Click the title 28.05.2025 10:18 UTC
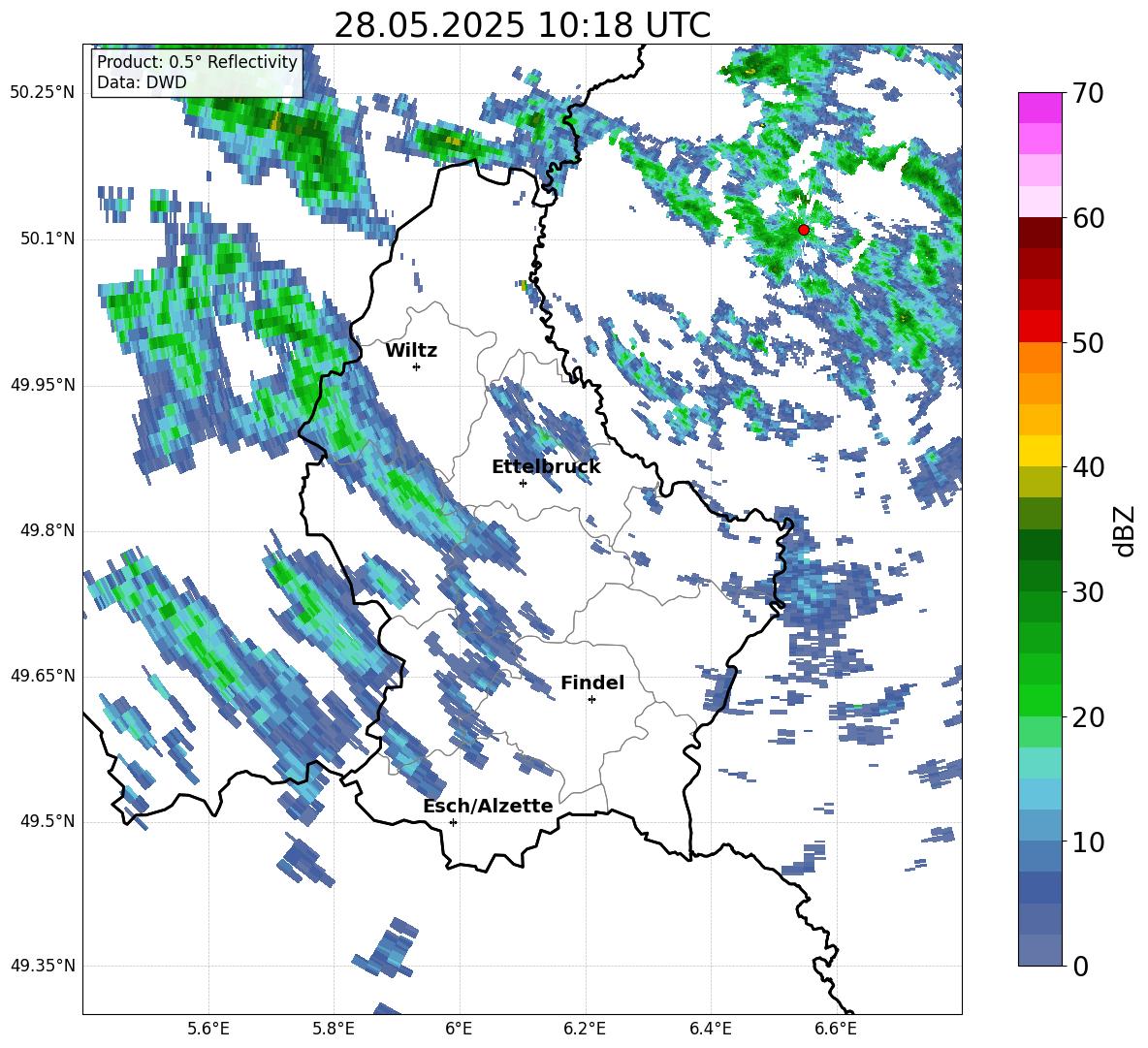Image resolution: width=1148 pixels, height=1048 pixels. 522,25
